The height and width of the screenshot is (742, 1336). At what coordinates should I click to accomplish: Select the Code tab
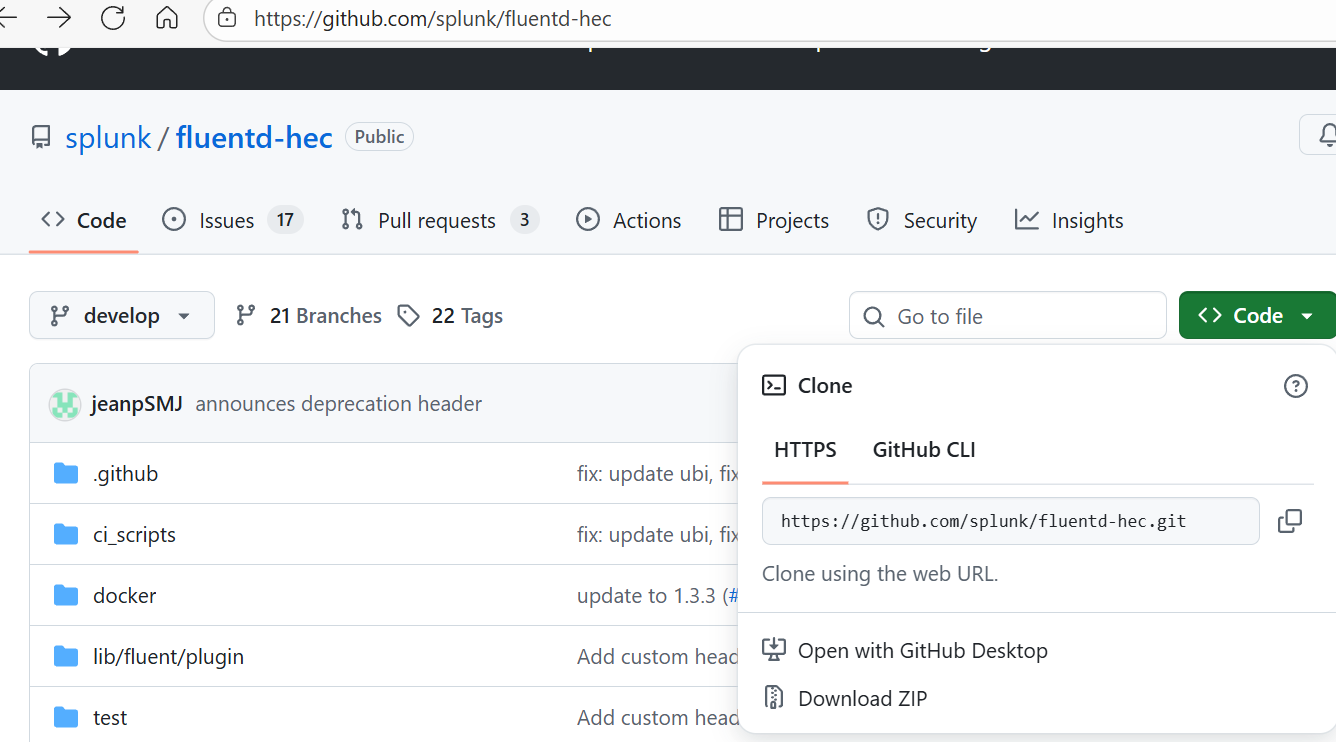[84, 220]
